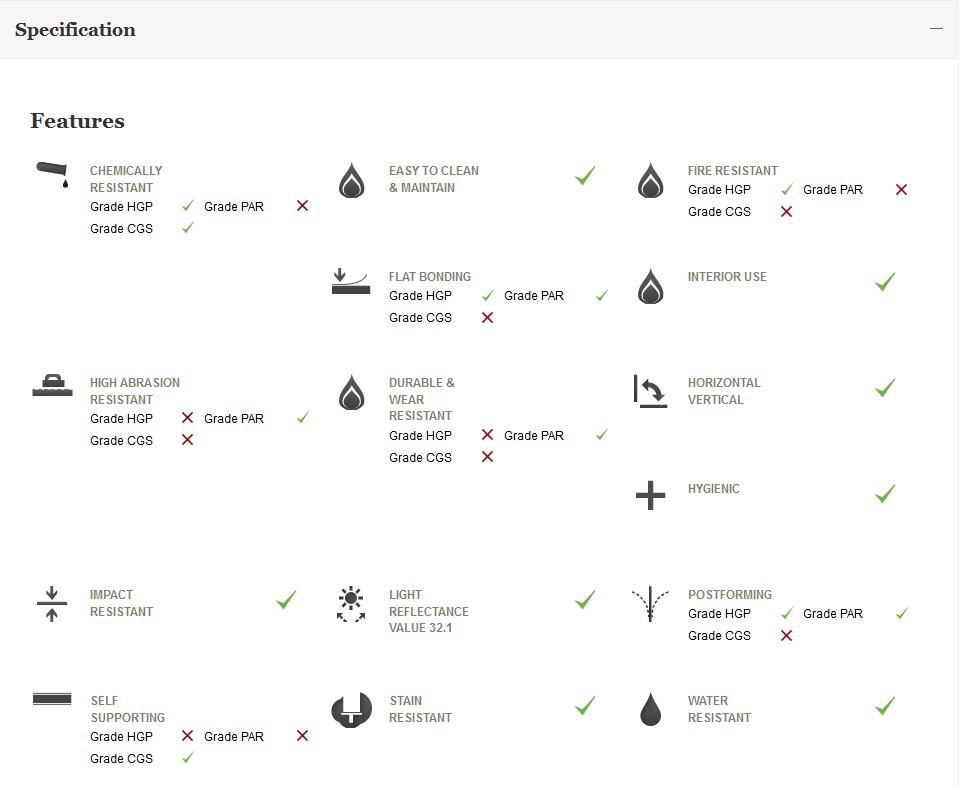The image size is (962, 788).
Task: Click the Self Supporting bar icon
Action: (x=52, y=699)
